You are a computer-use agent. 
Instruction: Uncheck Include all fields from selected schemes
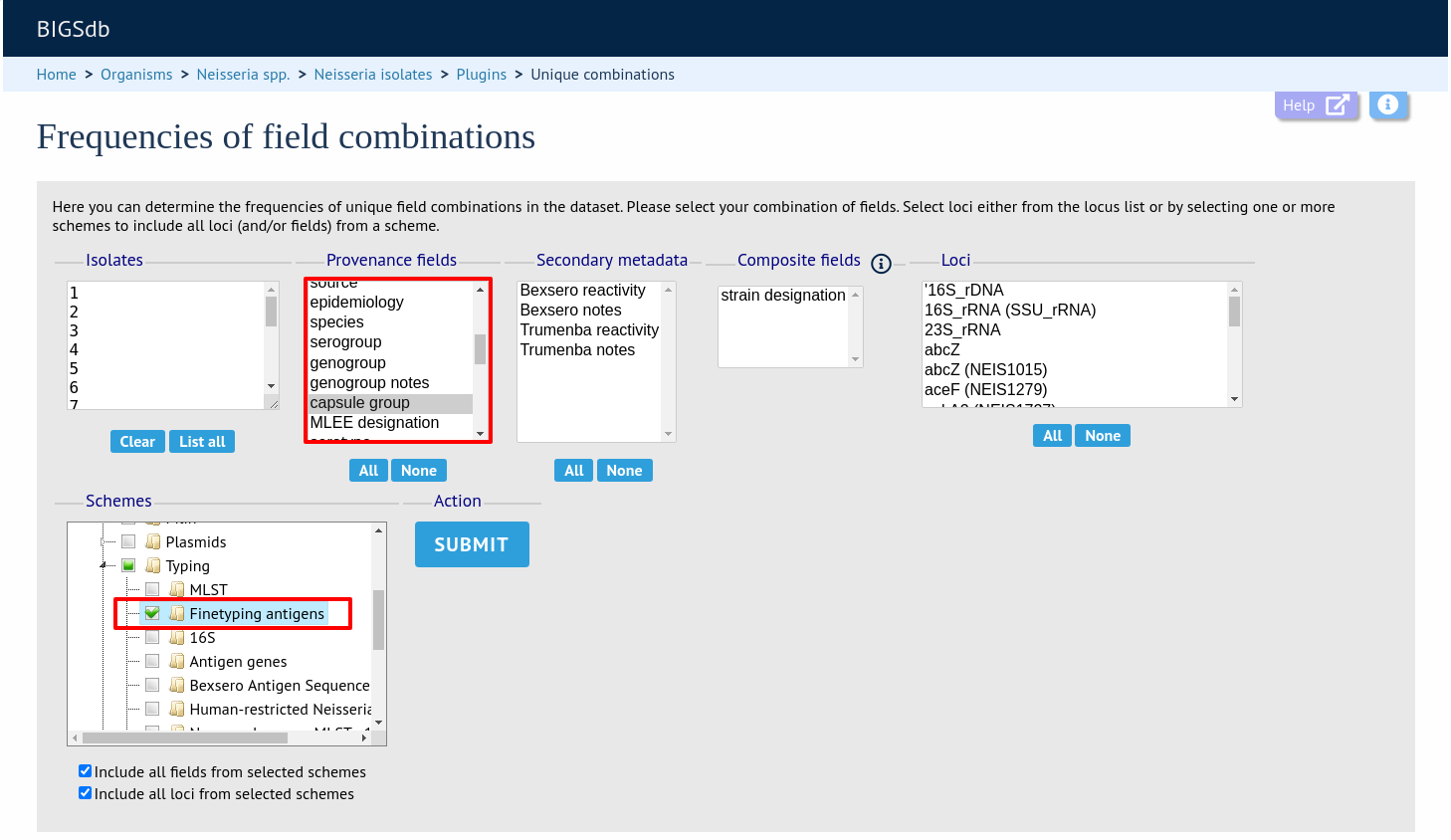86,771
